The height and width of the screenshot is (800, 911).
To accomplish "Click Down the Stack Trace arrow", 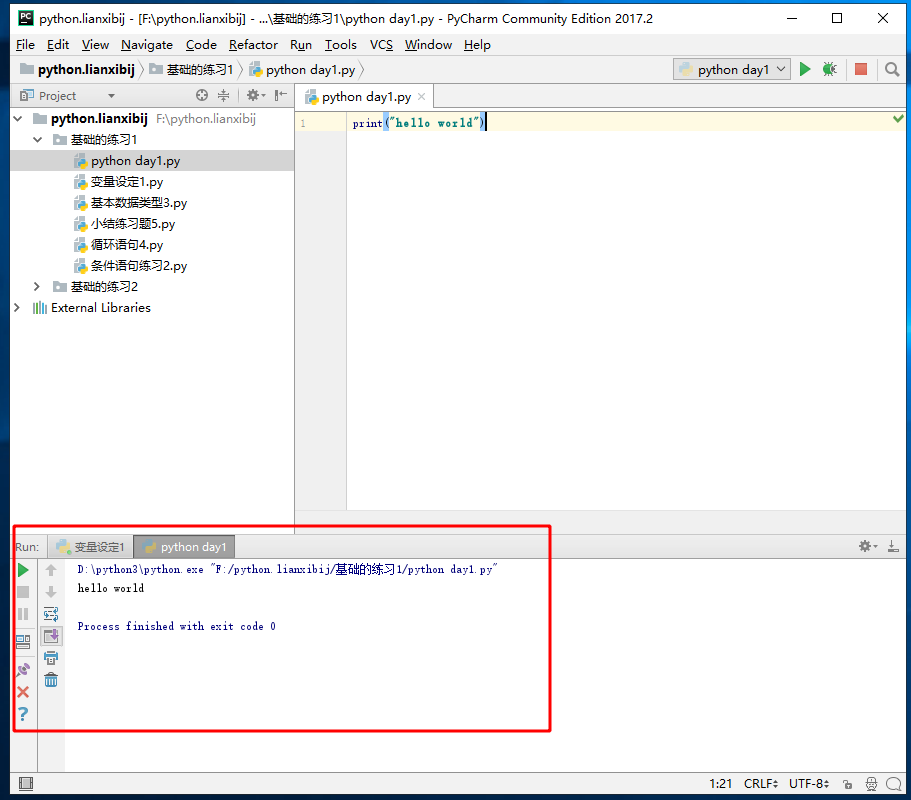I will pyautogui.click(x=51, y=592).
